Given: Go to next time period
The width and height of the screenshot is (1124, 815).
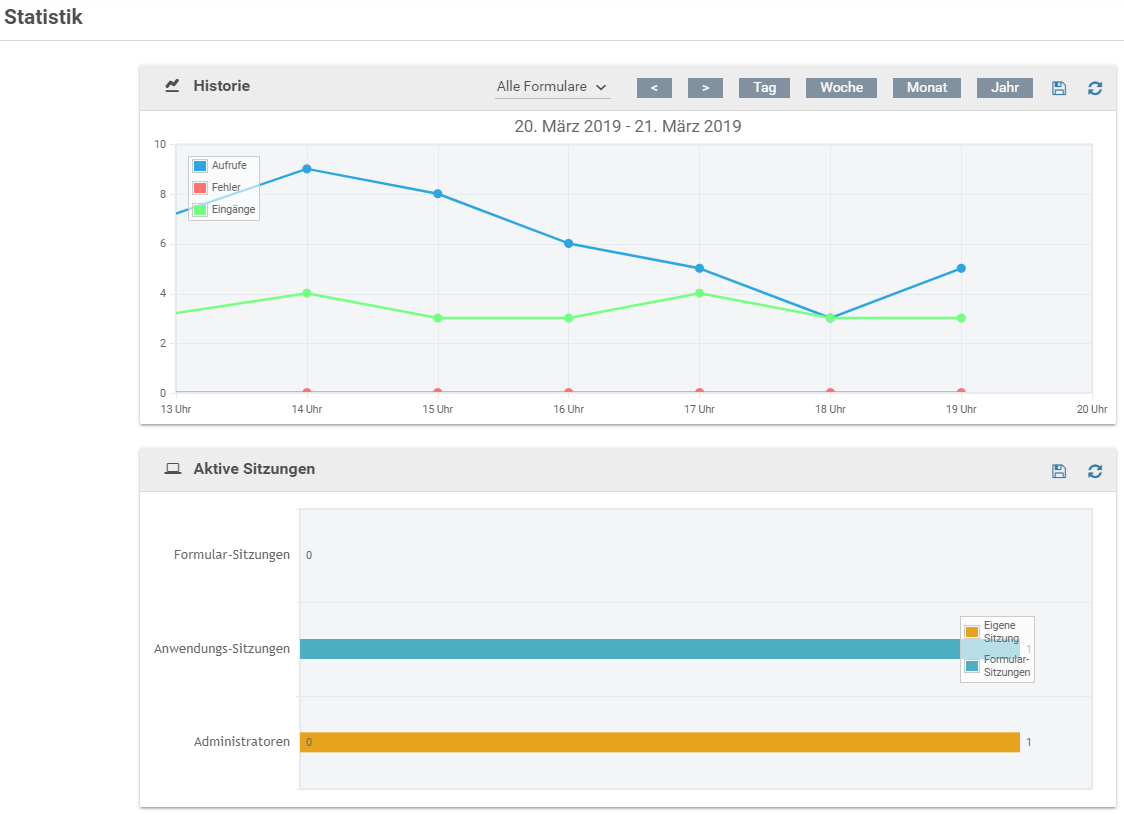Looking at the screenshot, I should (x=705, y=88).
